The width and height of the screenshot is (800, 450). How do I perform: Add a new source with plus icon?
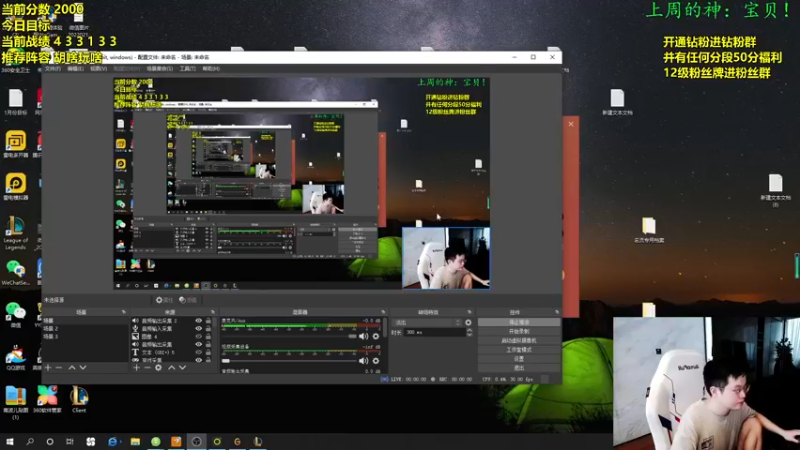click(136, 367)
